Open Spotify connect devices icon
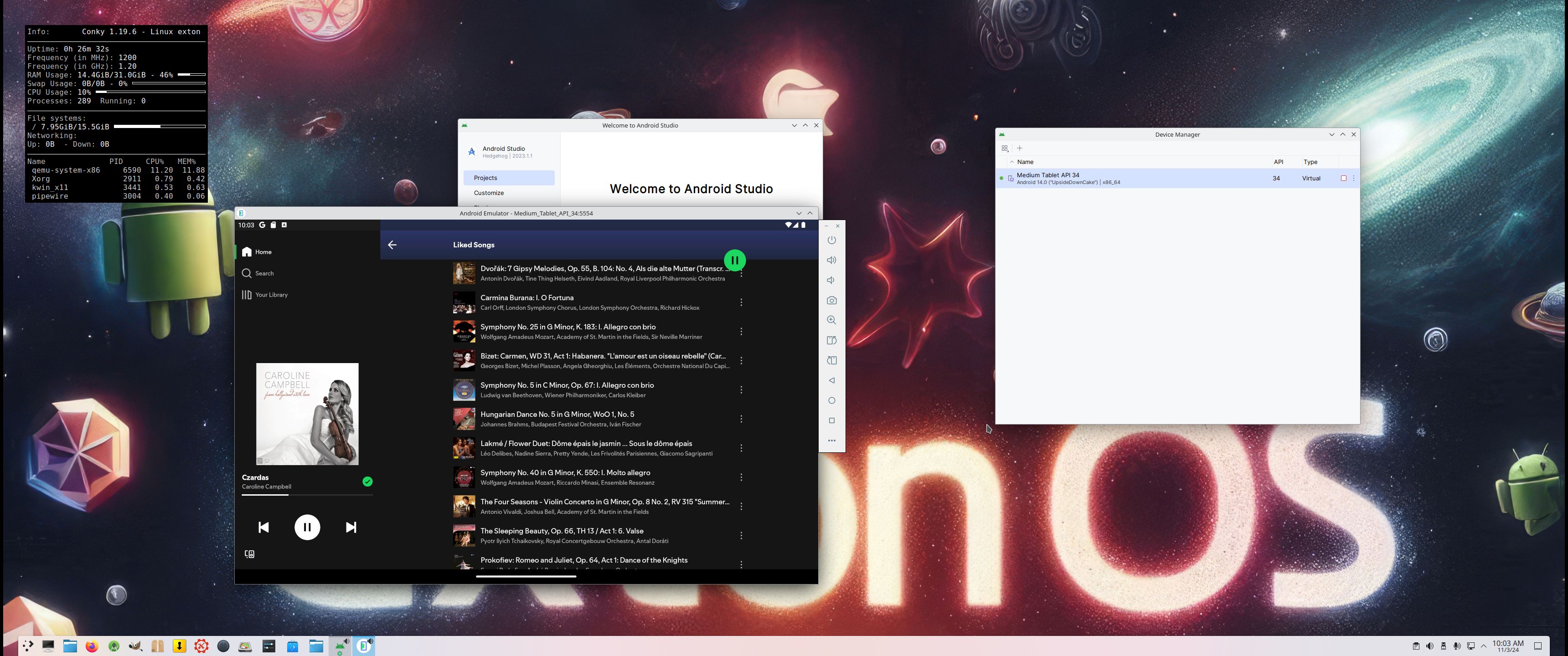Screen dimensions: 1568x656 250,554
